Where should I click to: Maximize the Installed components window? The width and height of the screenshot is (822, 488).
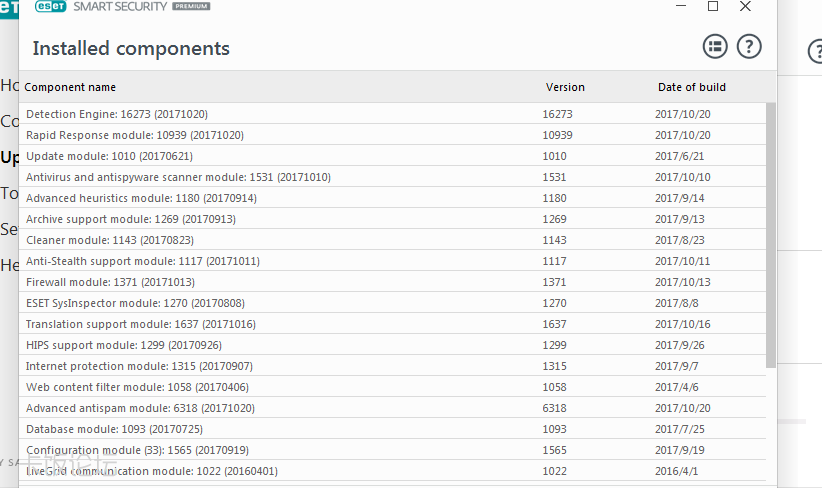(713, 7)
